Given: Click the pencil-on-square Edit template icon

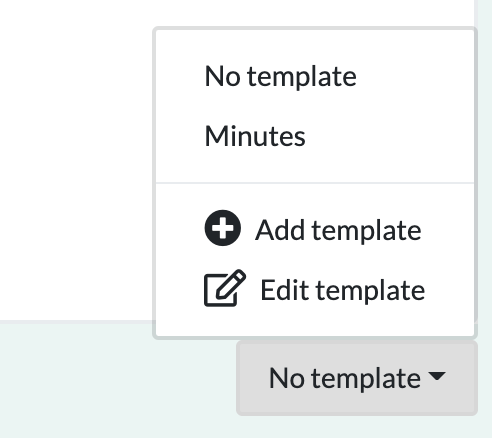Looking at the screenshot, I should 225,288.
